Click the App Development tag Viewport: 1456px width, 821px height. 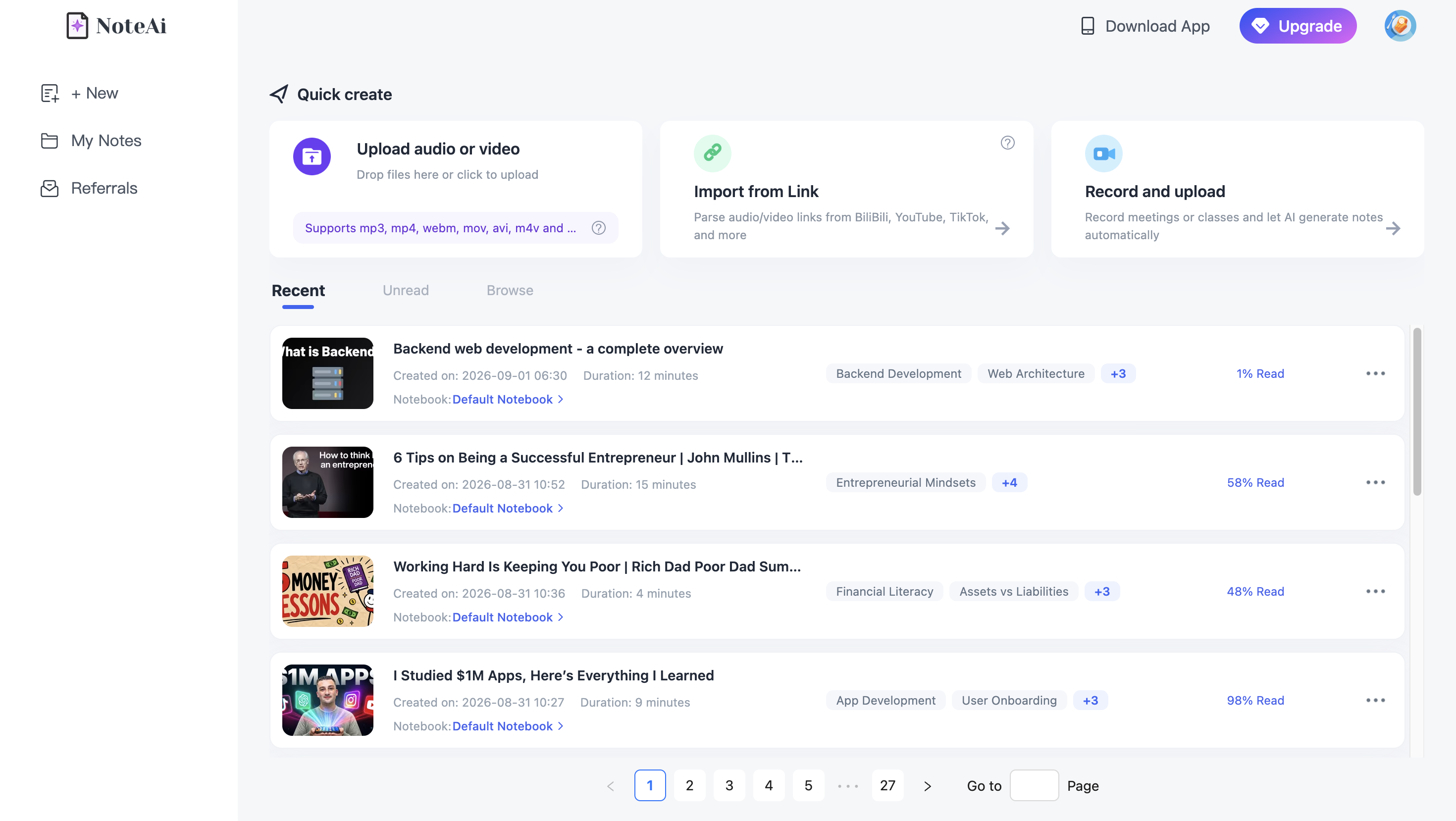(x=885, y=701)
